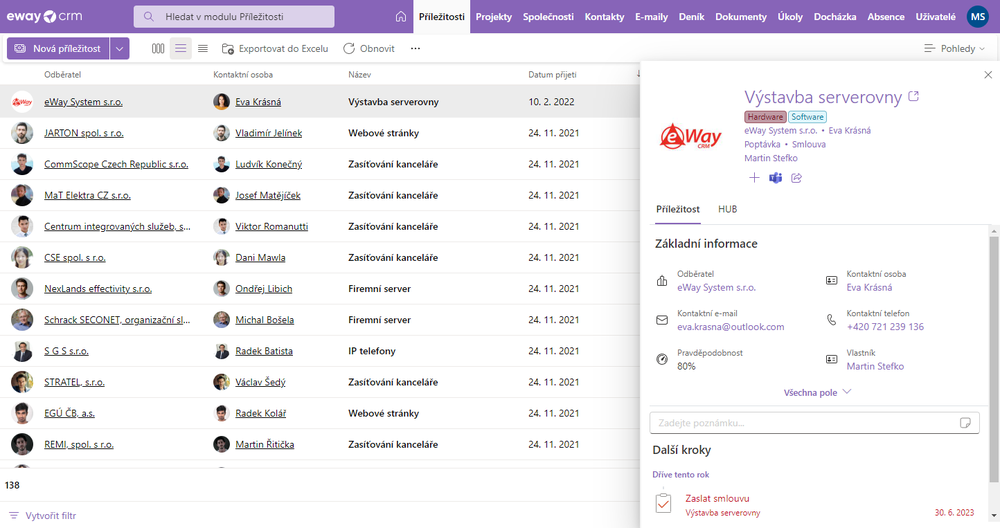Switch to the HUB tab

[728, 209]
